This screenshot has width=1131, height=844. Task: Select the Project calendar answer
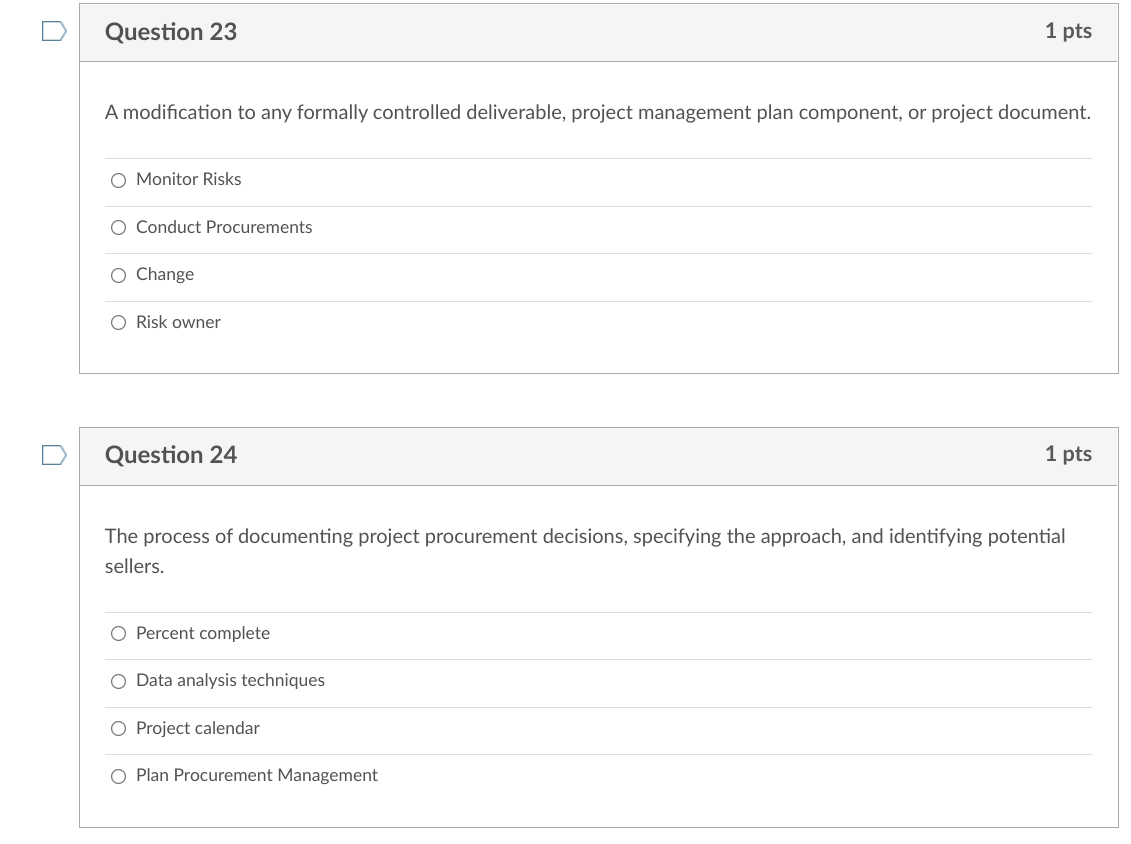[x=118, y=728]
